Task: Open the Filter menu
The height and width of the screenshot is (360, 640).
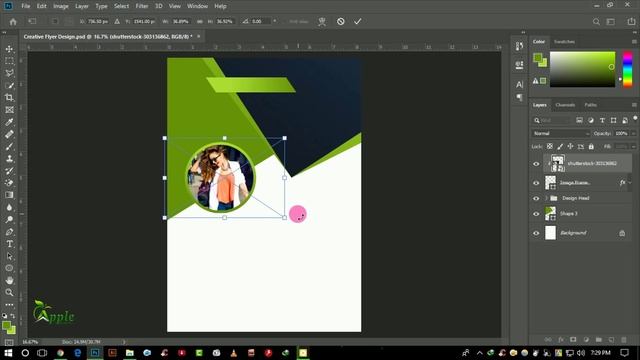Action: click(x=142, y=6)
